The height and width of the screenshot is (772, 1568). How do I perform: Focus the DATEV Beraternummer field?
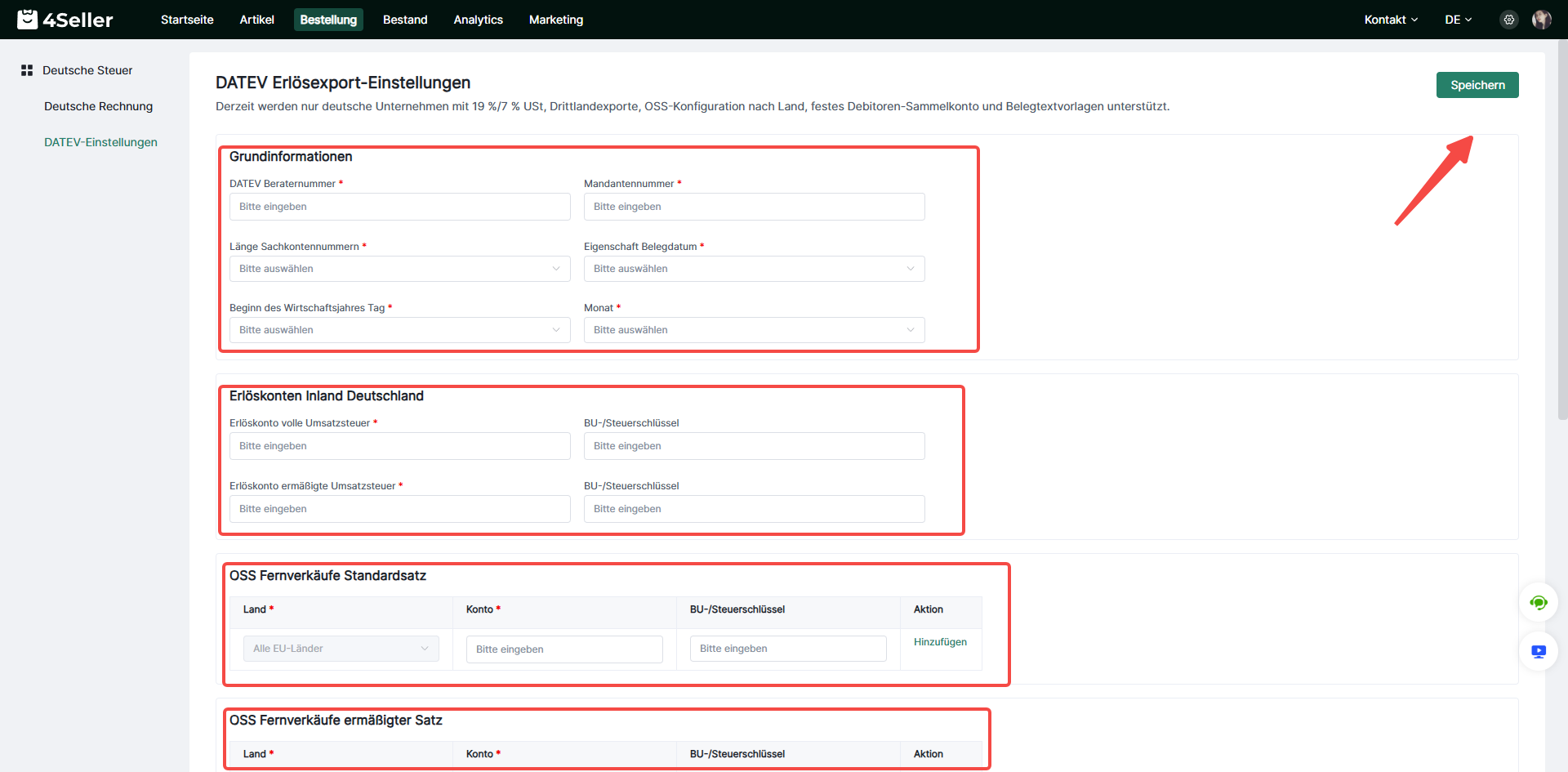click(x=400, y=207)
